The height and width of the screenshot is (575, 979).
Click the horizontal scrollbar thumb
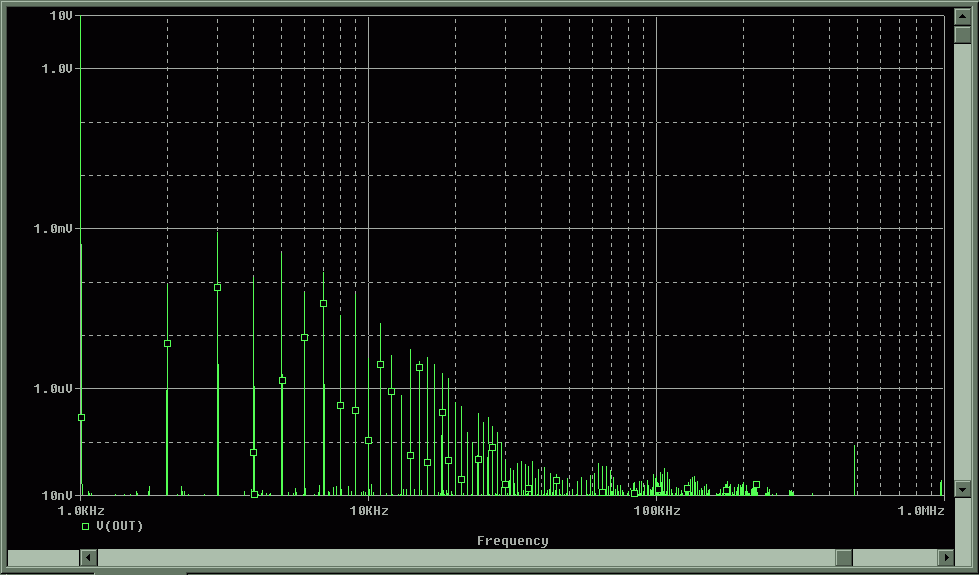click(844, 557)
